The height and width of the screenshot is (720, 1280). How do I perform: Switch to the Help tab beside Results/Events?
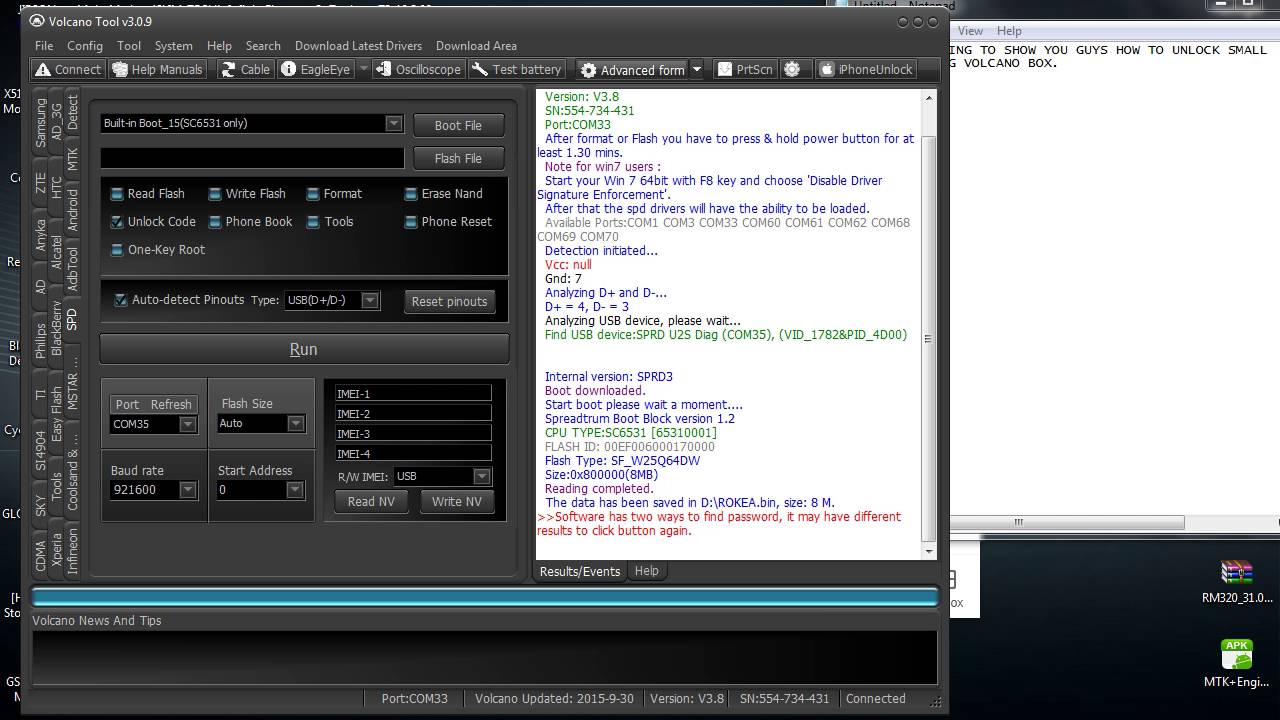tap(647, 571)
